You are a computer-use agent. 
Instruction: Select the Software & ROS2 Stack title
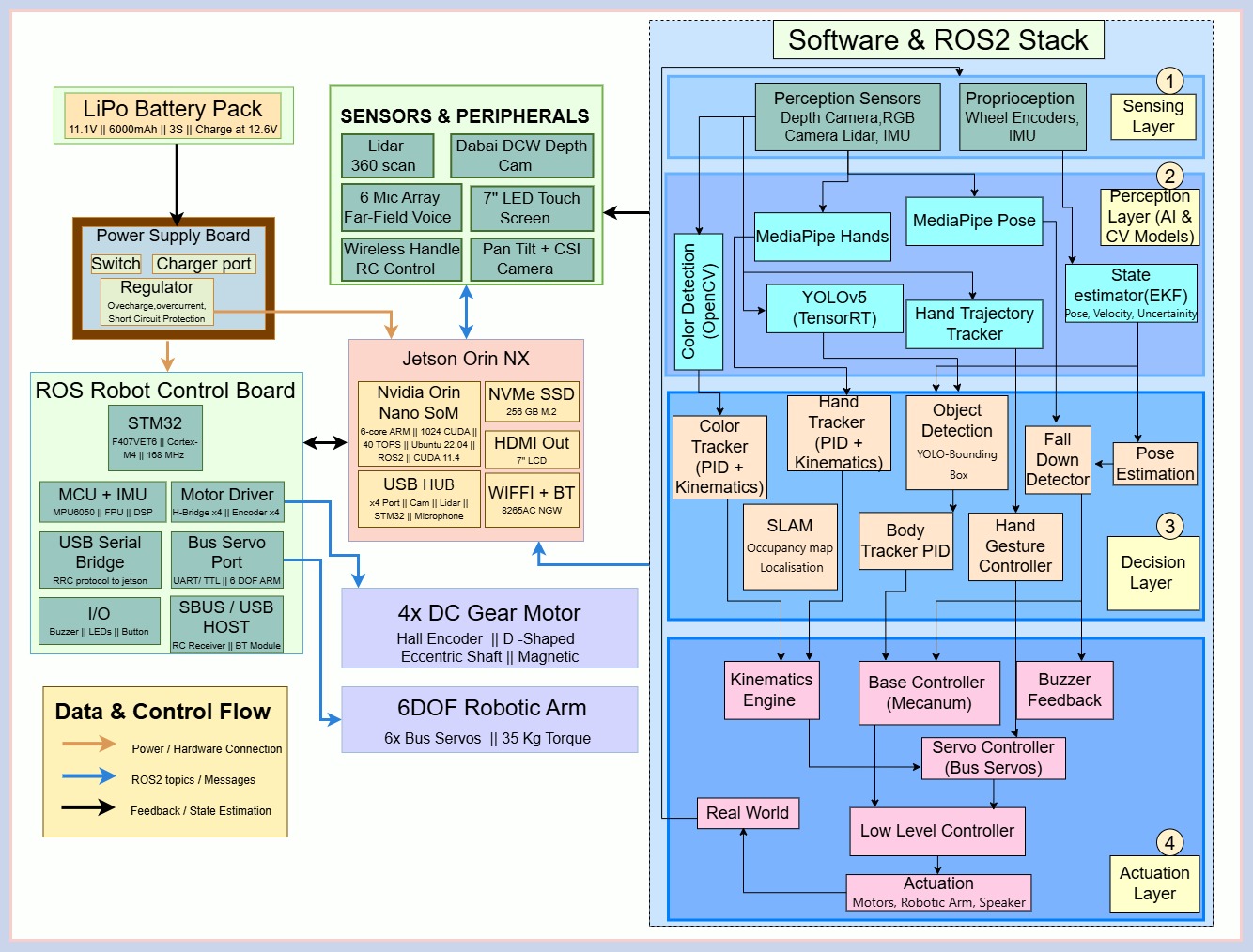[x=938, y=40]
